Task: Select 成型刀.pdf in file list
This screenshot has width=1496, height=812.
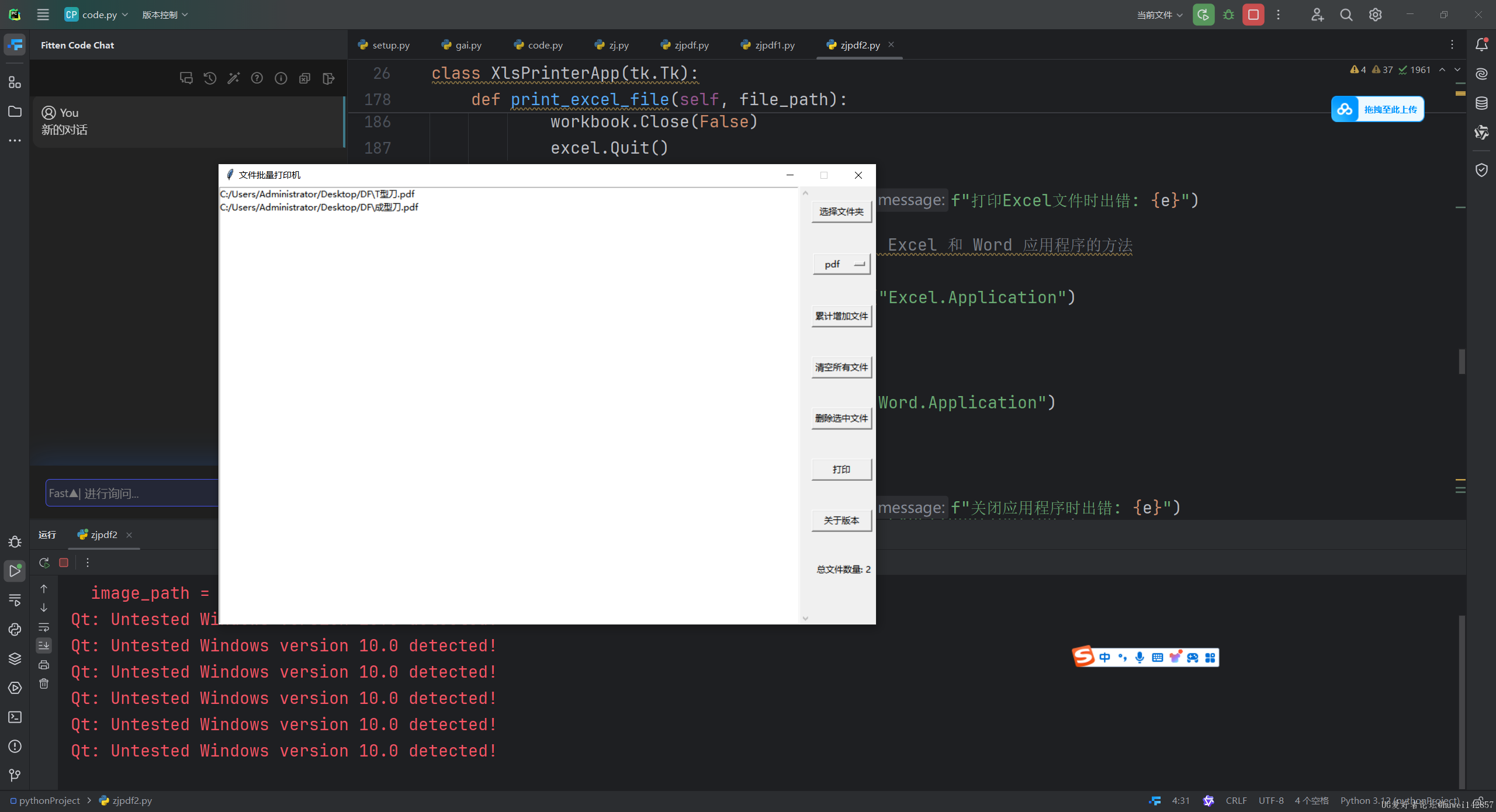Action: (x=319, y=207)
